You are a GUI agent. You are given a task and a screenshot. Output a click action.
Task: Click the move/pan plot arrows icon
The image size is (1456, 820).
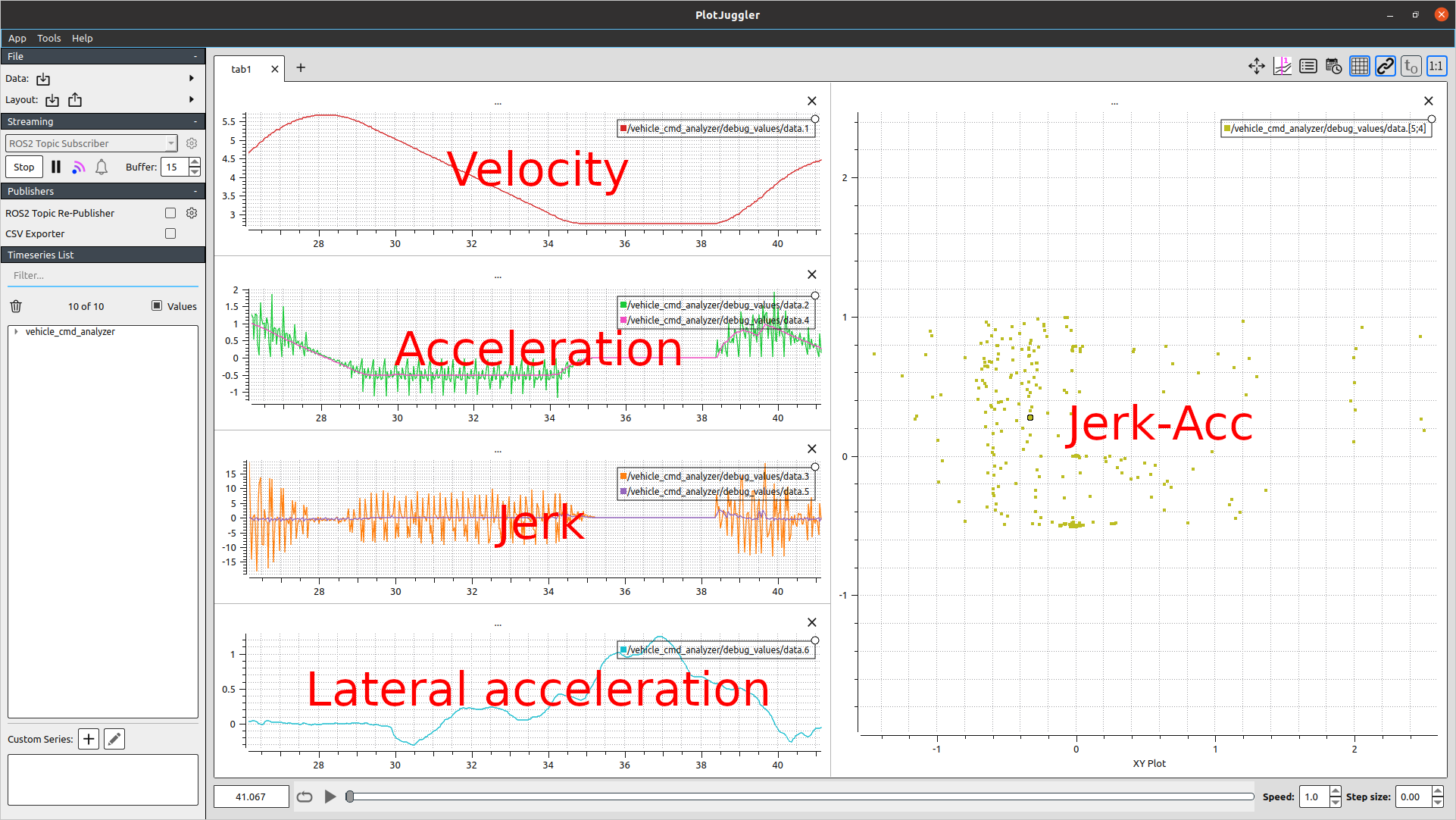point(1256,67)
